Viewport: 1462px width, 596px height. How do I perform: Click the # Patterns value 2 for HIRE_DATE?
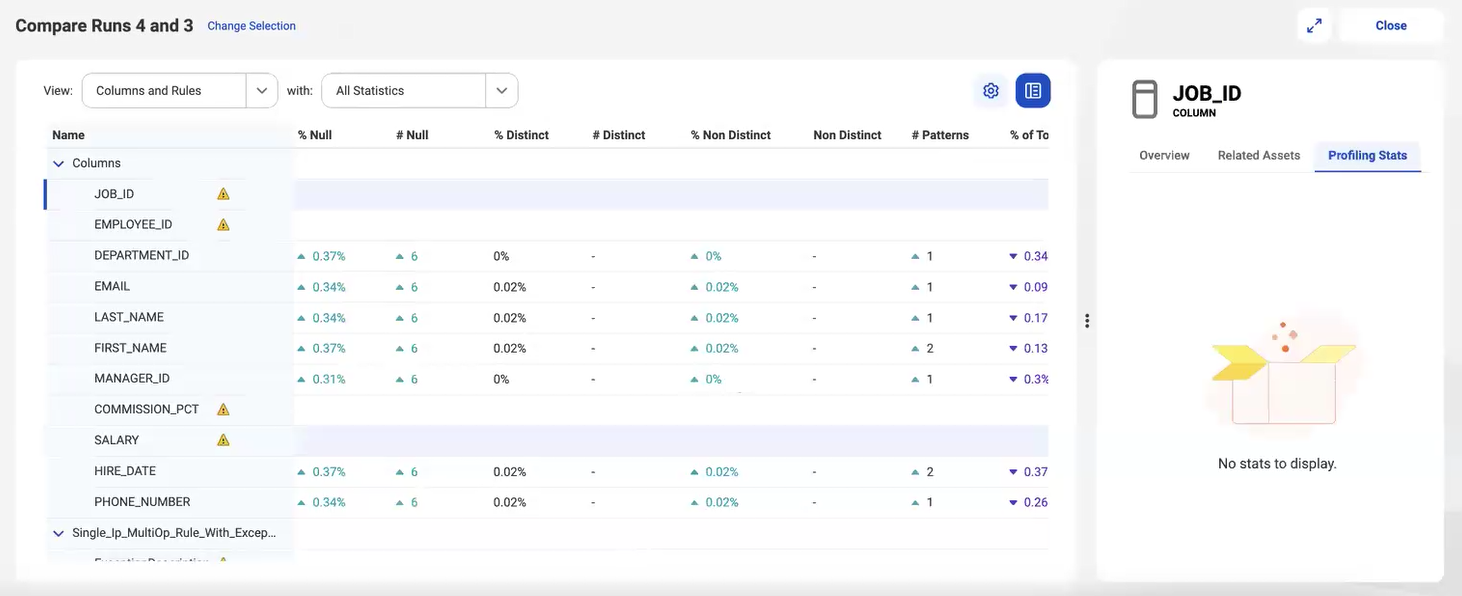click(x=930, y=472)
